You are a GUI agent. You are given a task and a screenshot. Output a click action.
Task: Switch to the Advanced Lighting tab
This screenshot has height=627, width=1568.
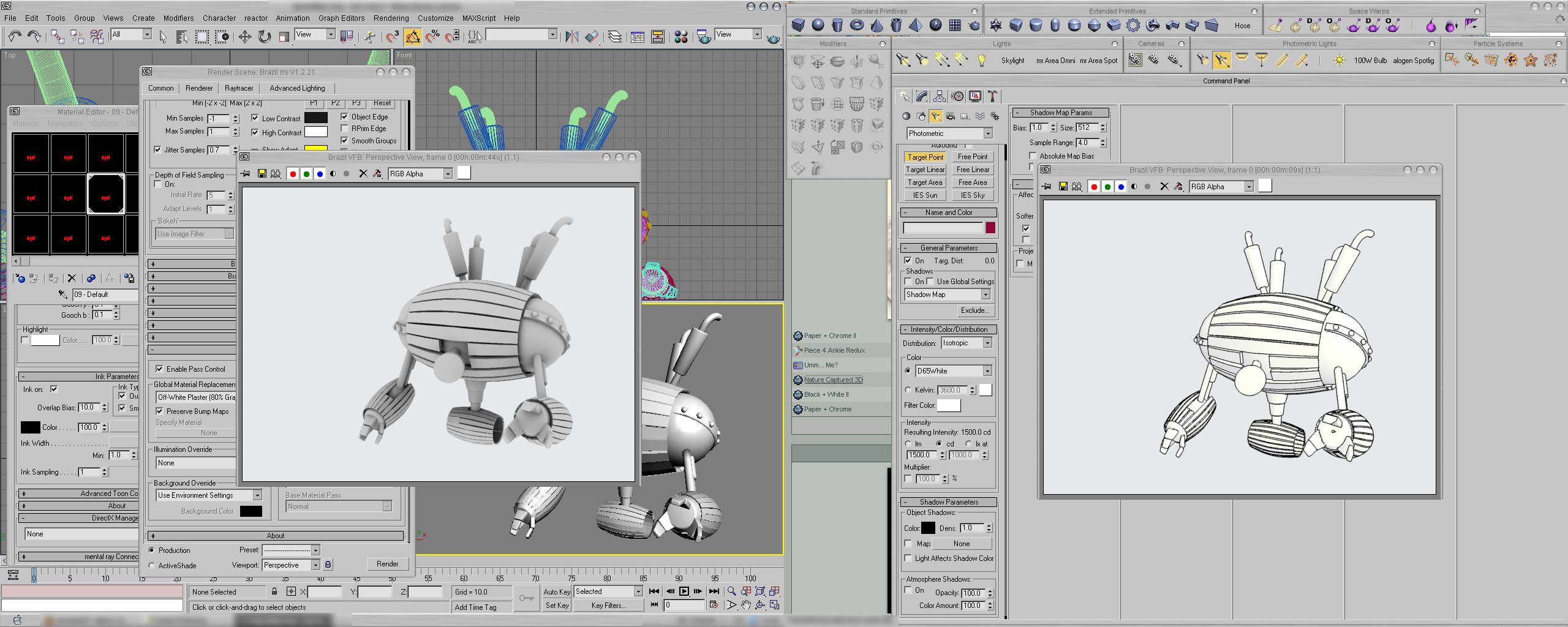(x=297, y=88)
